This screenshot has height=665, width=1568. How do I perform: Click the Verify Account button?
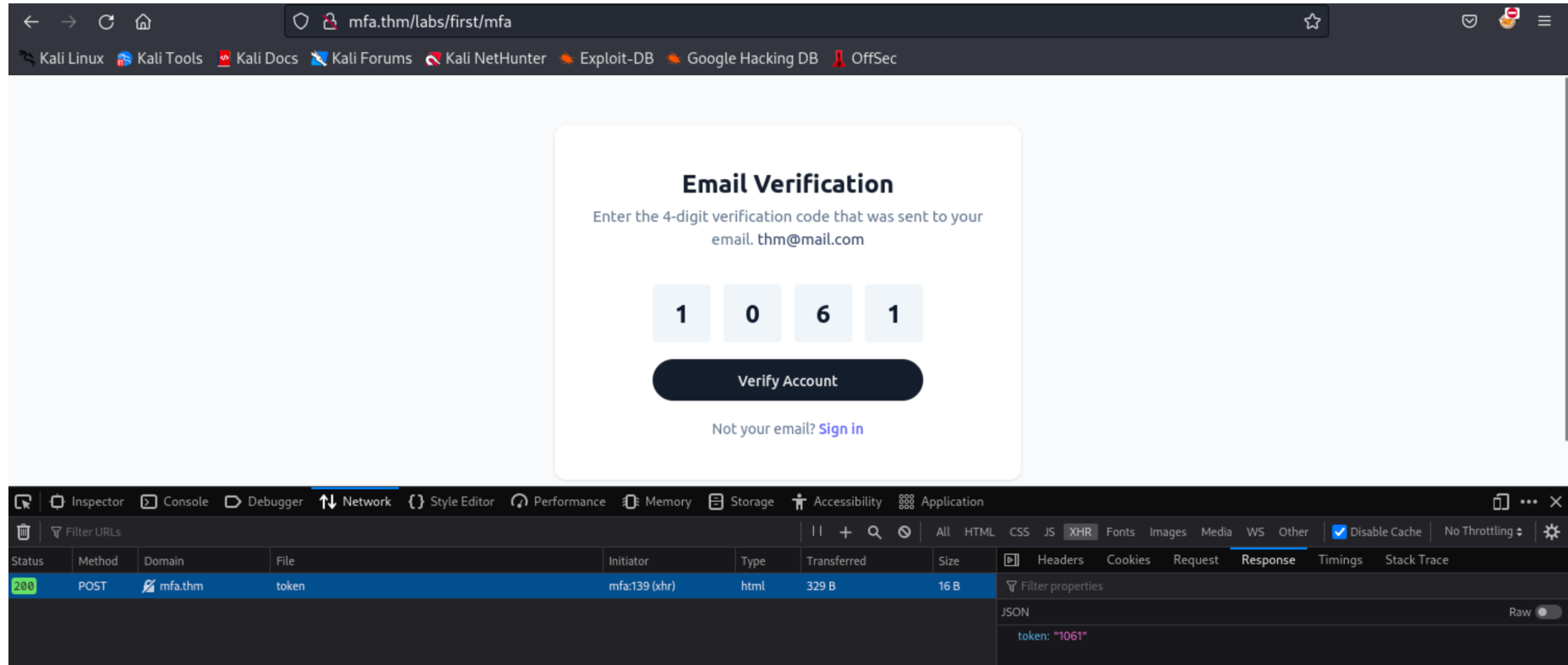(x=788, y=380)
